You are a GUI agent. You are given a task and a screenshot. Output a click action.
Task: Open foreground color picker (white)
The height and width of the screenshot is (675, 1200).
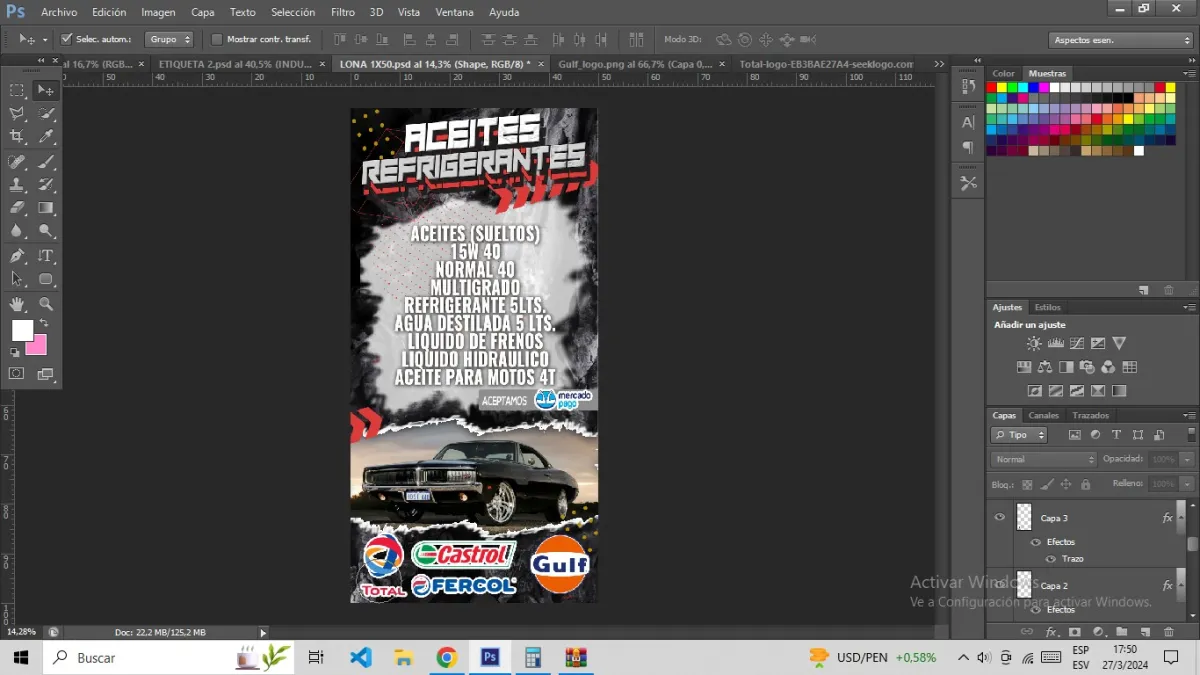click(x=21, y=330)
